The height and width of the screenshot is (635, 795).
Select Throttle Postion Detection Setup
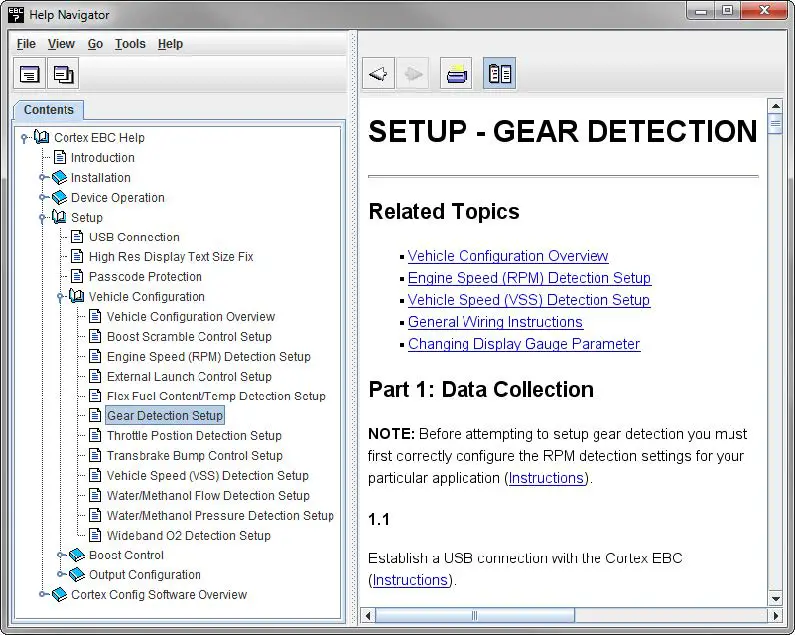[194, 436]
